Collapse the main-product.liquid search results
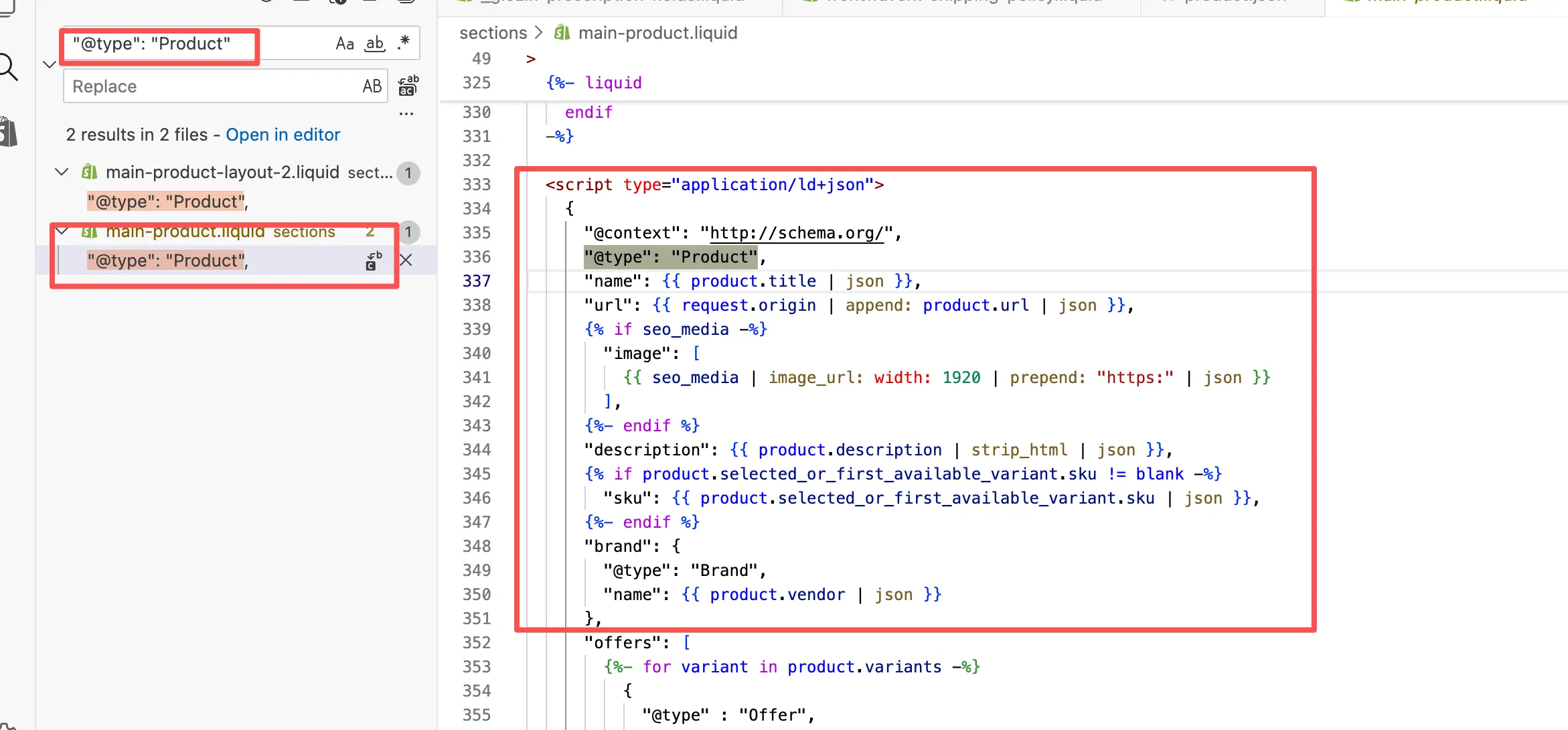Viewport: 1568px width, 730px height. point(62,231)
